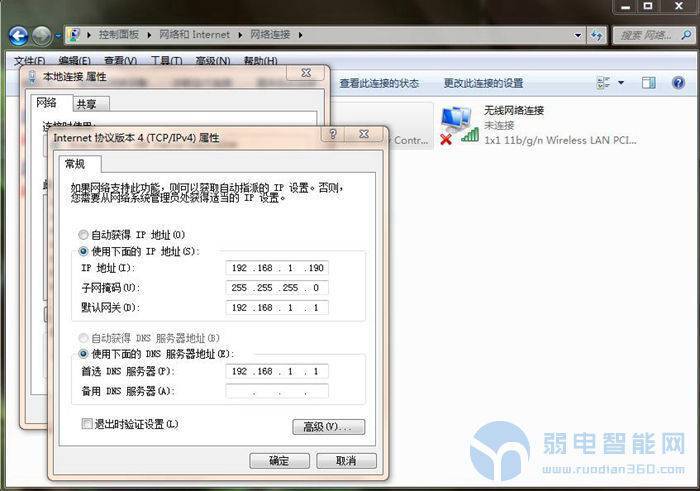This screenshot has height=491, width=700.
Task: Click the refresh icon beside address bar
Action: tap(597, 35)
